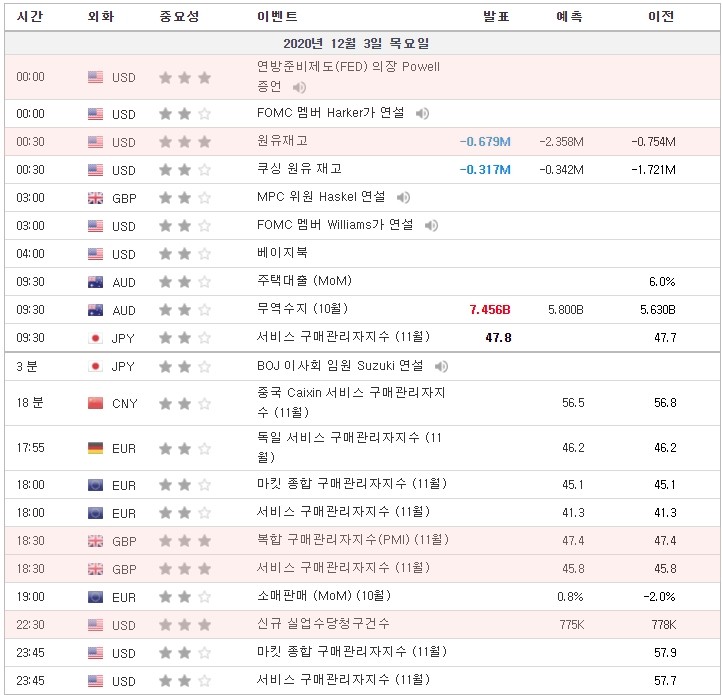The image size is (722, 695).
Task: Click the forecast value 5.800B
Action: coord(566,310)
